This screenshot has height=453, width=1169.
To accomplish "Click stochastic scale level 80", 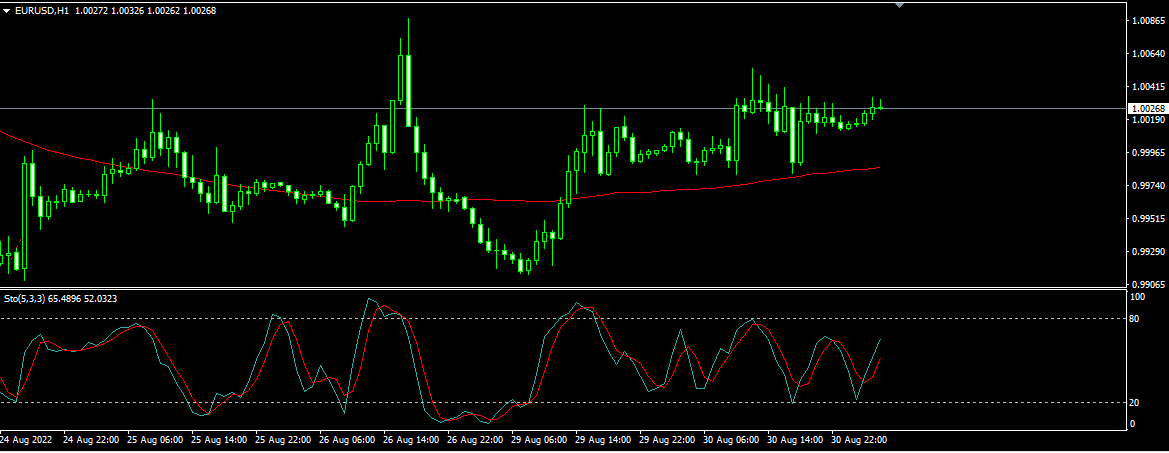I will click(x=1135, y=319).
